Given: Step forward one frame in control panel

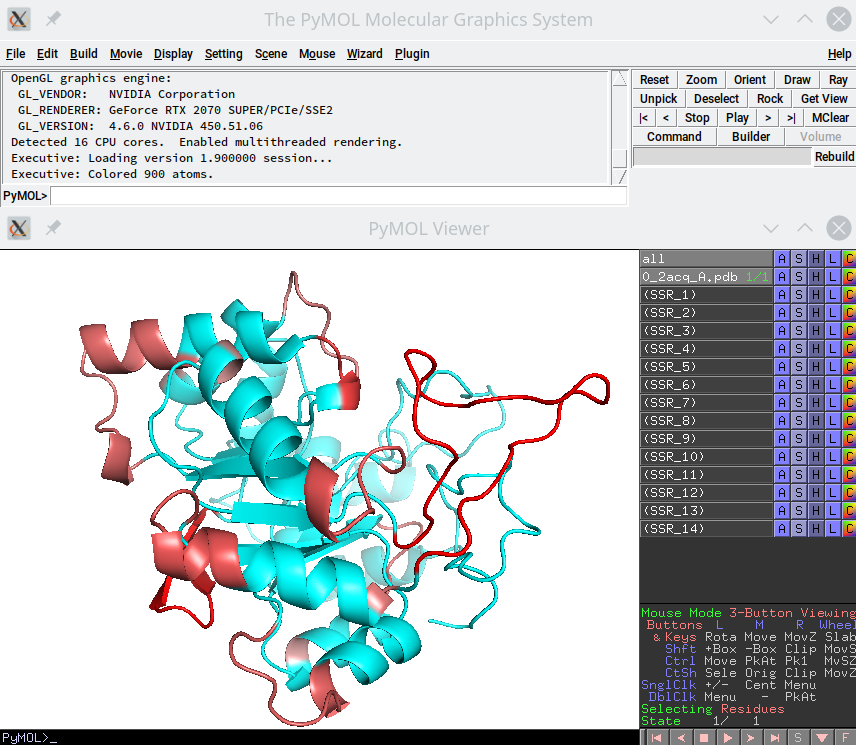Looking at the screenshot, I should pyautogui.click(x=768, y=118).
